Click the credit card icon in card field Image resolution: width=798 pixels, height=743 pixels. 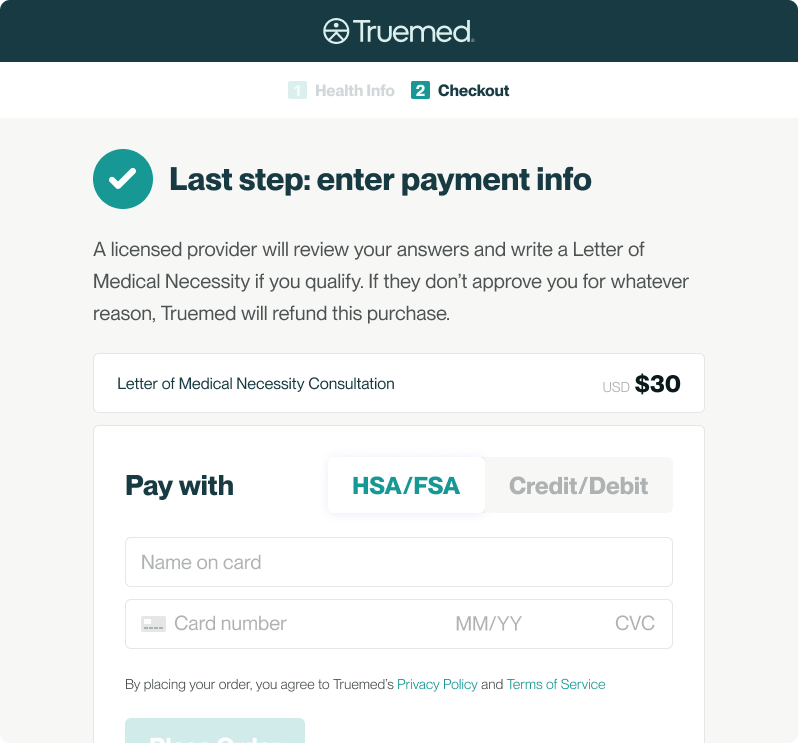coord(153,623)
